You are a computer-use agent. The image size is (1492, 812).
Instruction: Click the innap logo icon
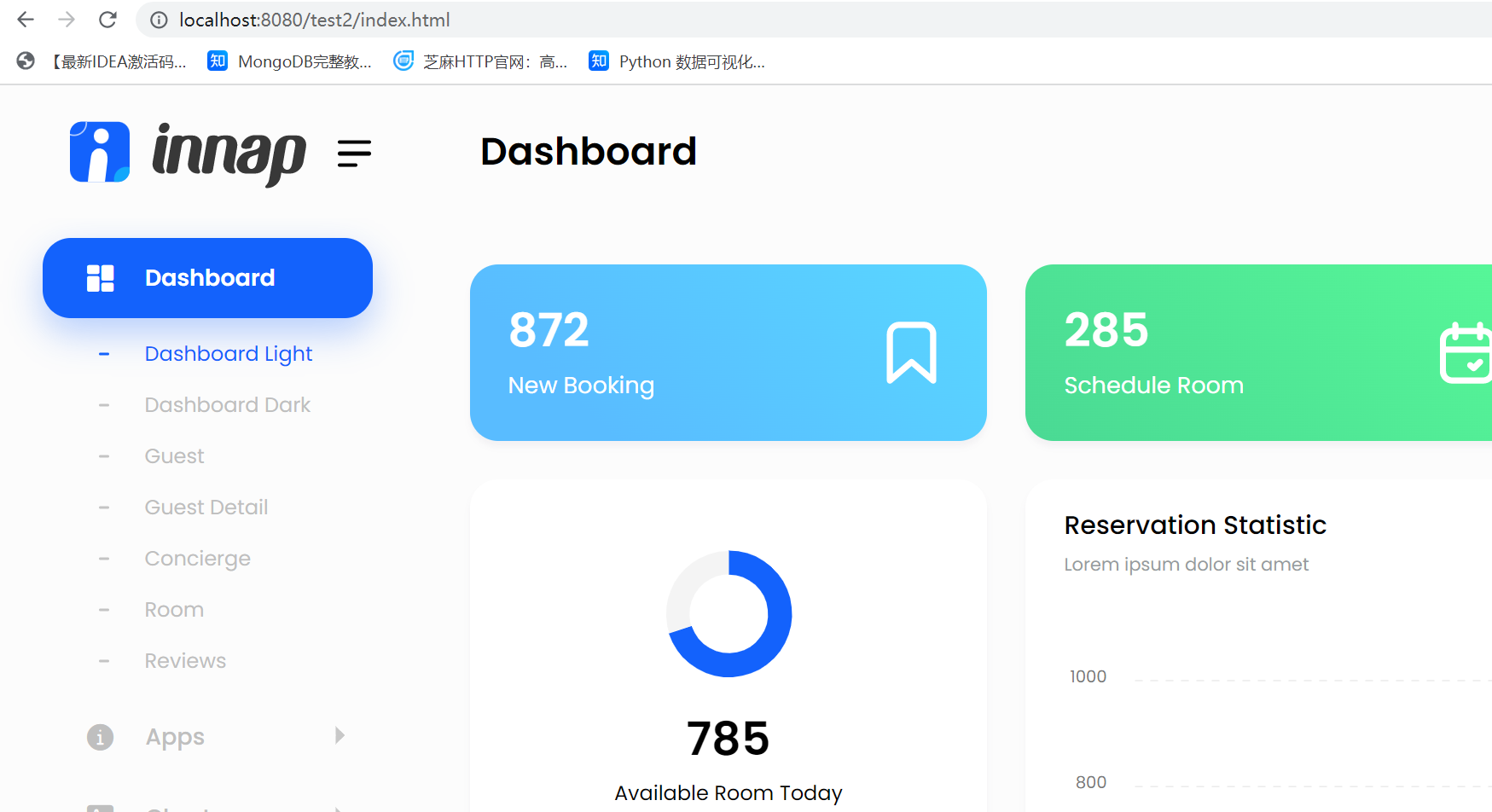tap(100, 152)
